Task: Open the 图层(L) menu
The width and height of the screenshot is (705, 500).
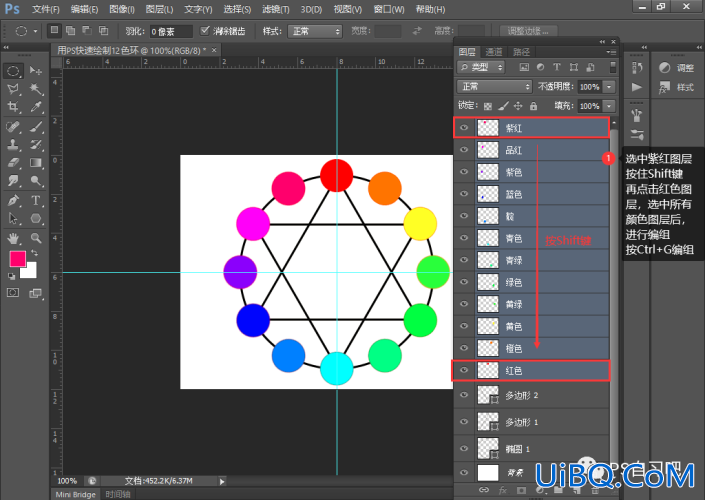Action: (x=159, y=9)
